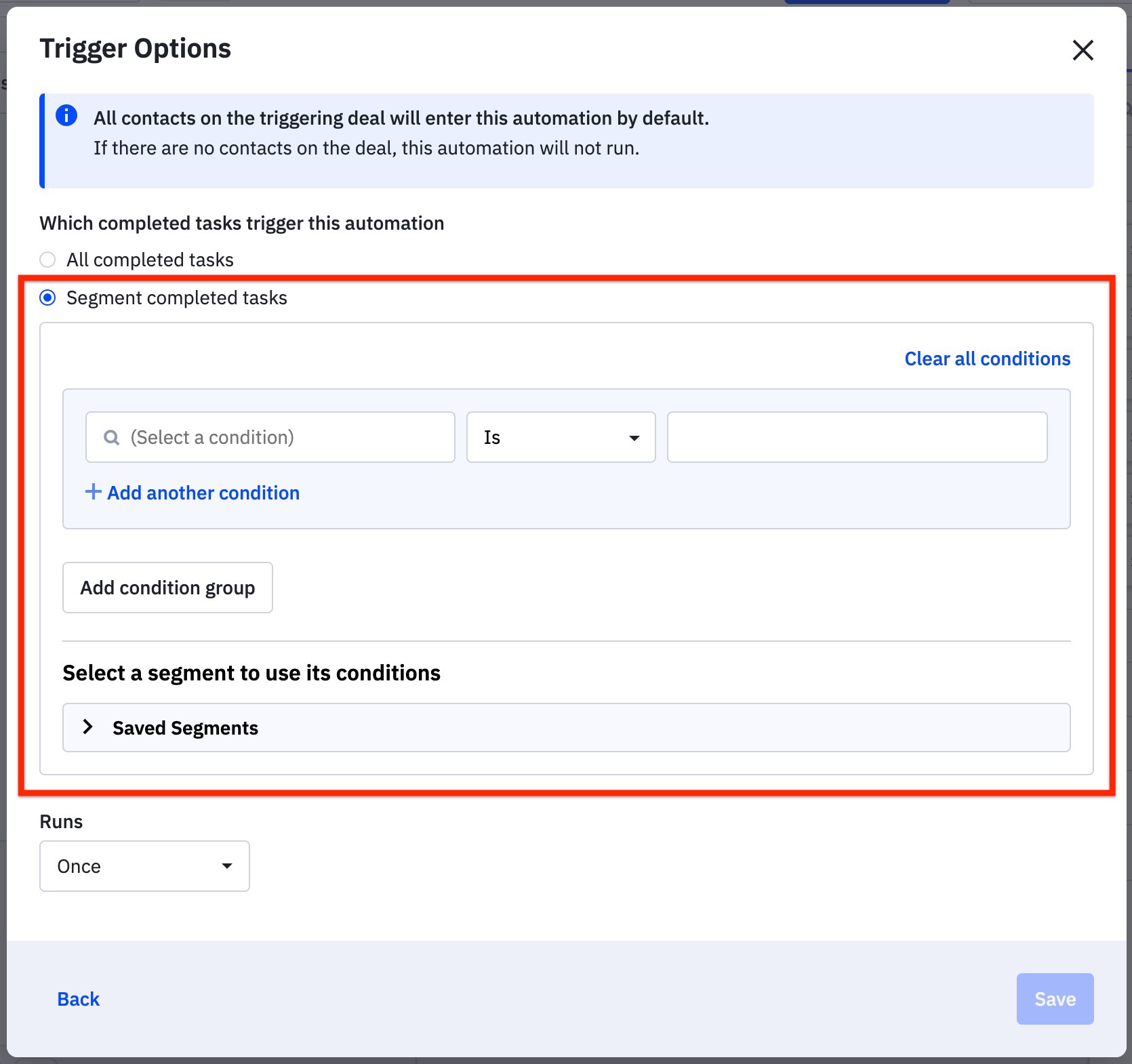The width and height of the screenshot is (1132, 1064).
Task: Open the Is comparison dropdown
Action: click(x=560, y=438)
